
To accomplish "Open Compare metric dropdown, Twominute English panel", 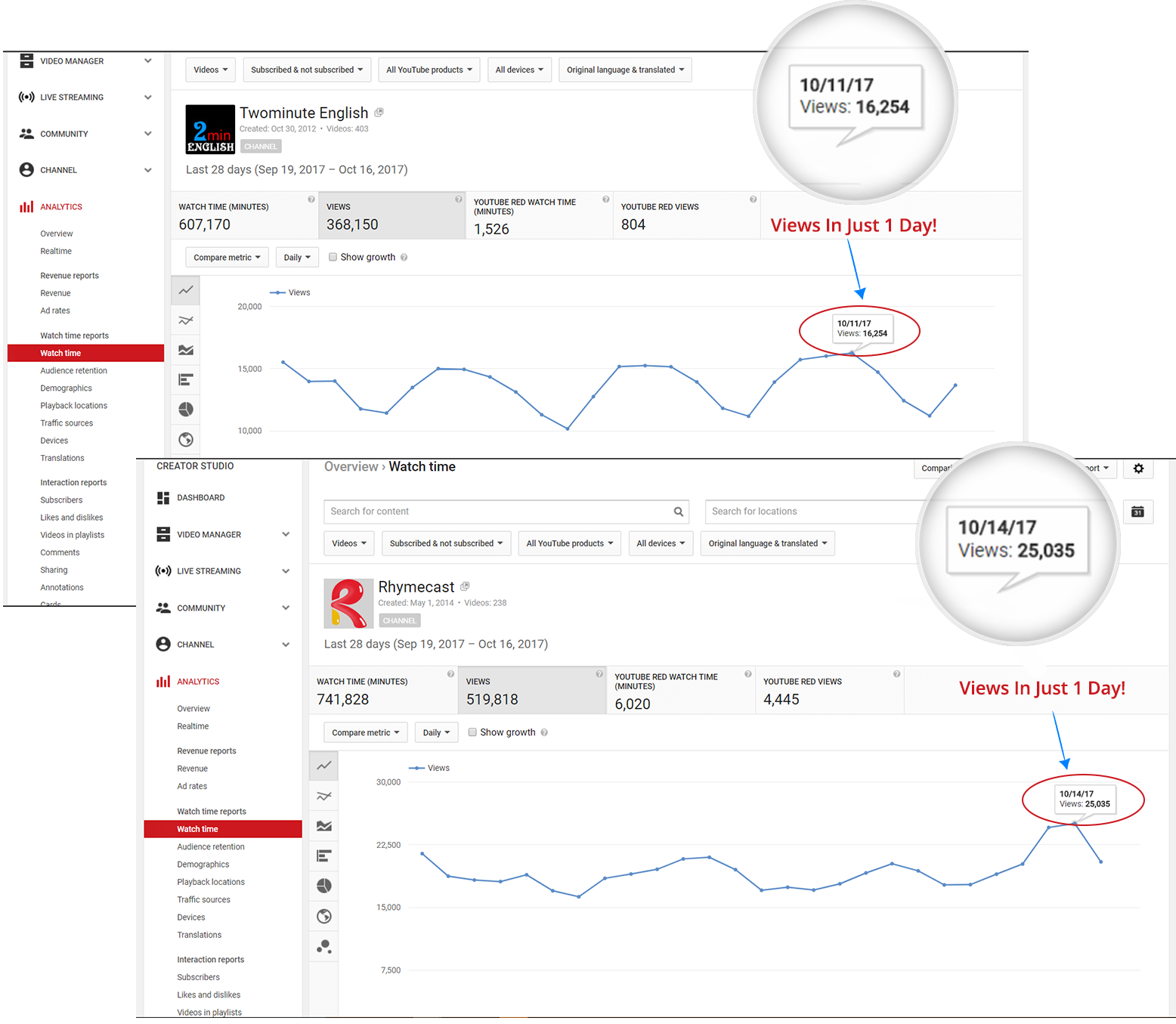I will (227, 258).
